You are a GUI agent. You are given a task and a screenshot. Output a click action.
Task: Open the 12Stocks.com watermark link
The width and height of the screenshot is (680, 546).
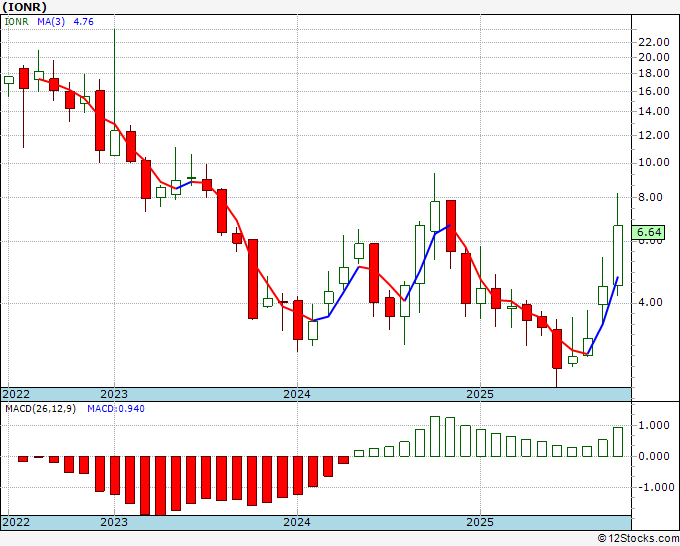[635, 538]
